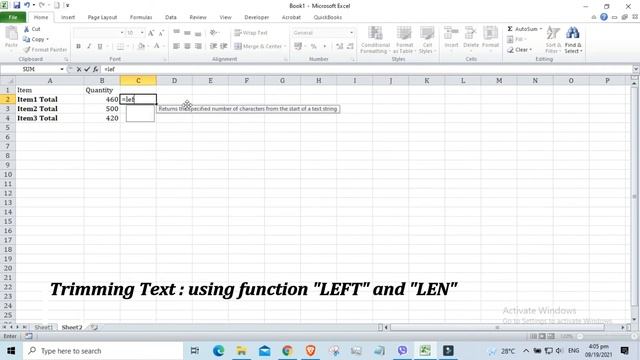Screen dimensions: 640x360
Task: Toggle Underline formatting
Action: click(100, 46)
